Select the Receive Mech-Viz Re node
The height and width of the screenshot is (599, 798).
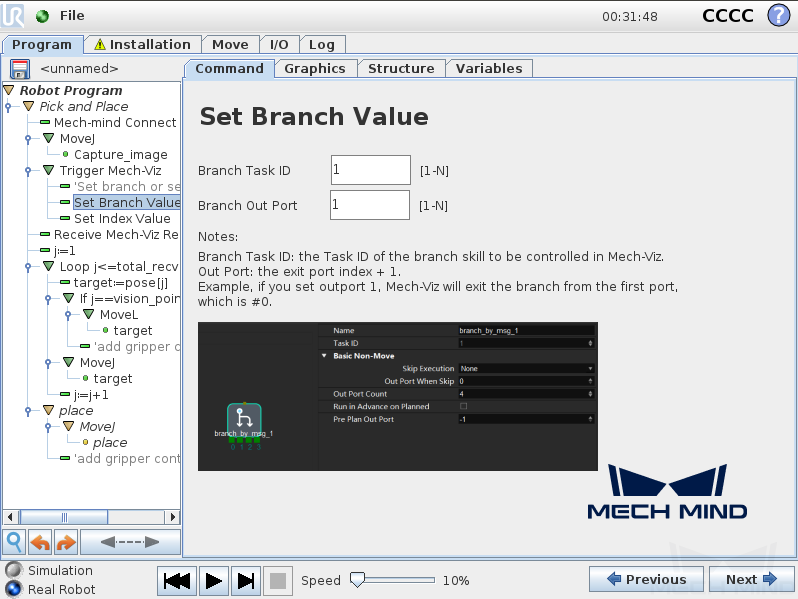point(116,235)
